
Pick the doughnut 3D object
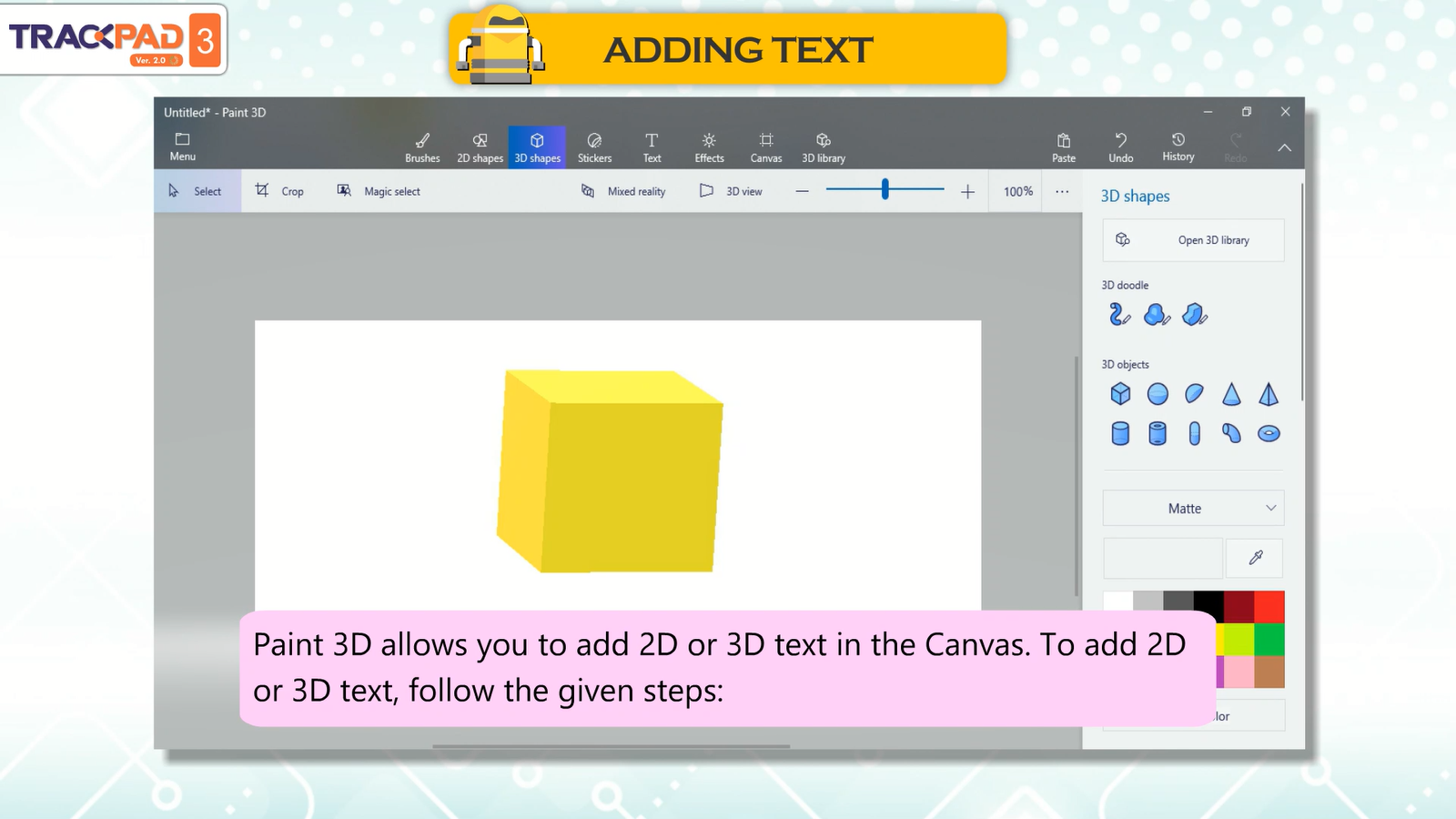(1269, 433)
